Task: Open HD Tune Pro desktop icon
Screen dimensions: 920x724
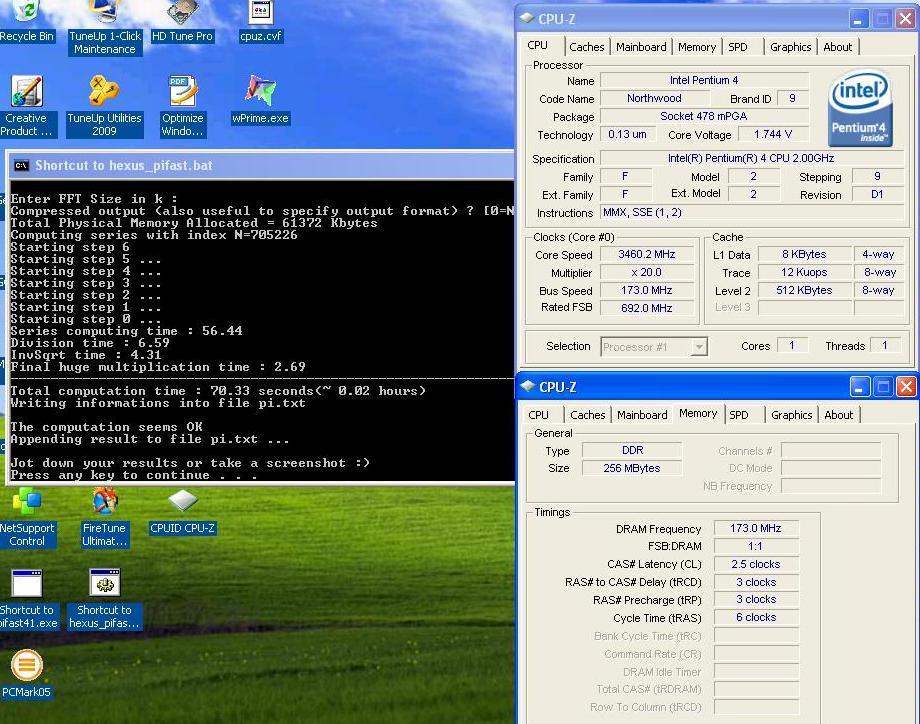Action: 182,21
